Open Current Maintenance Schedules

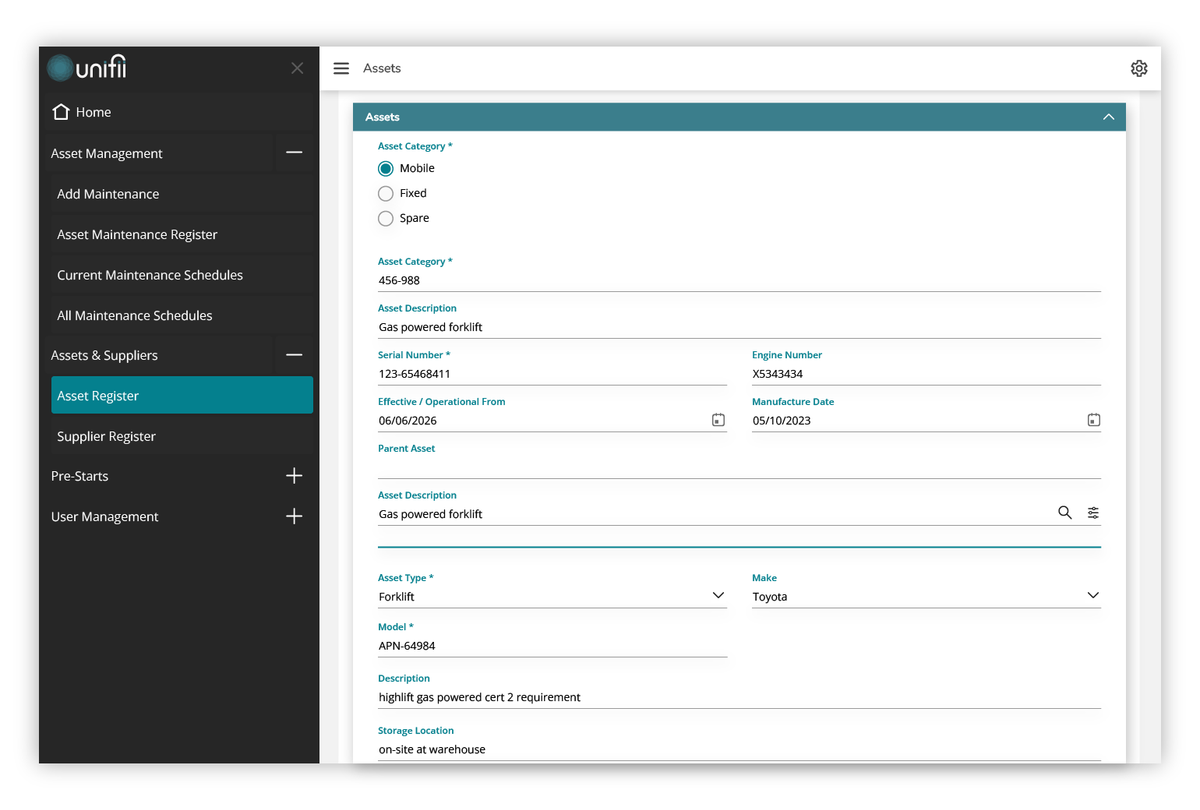[182, 275]
